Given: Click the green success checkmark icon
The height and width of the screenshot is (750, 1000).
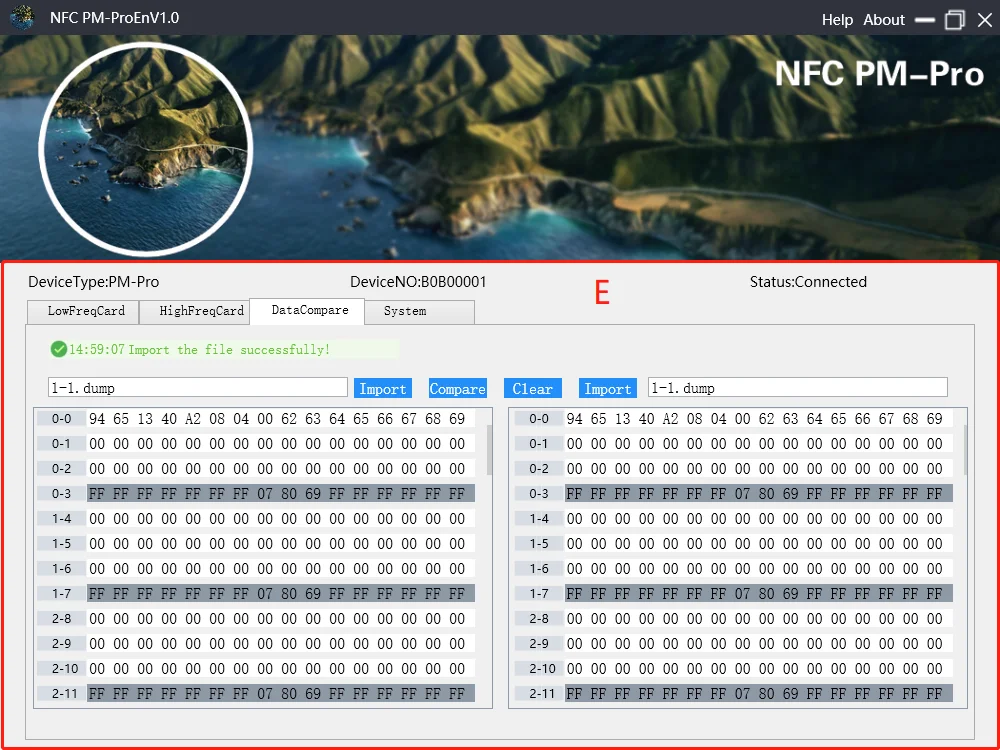Looking at the screenshot, I should click(59, 349).
